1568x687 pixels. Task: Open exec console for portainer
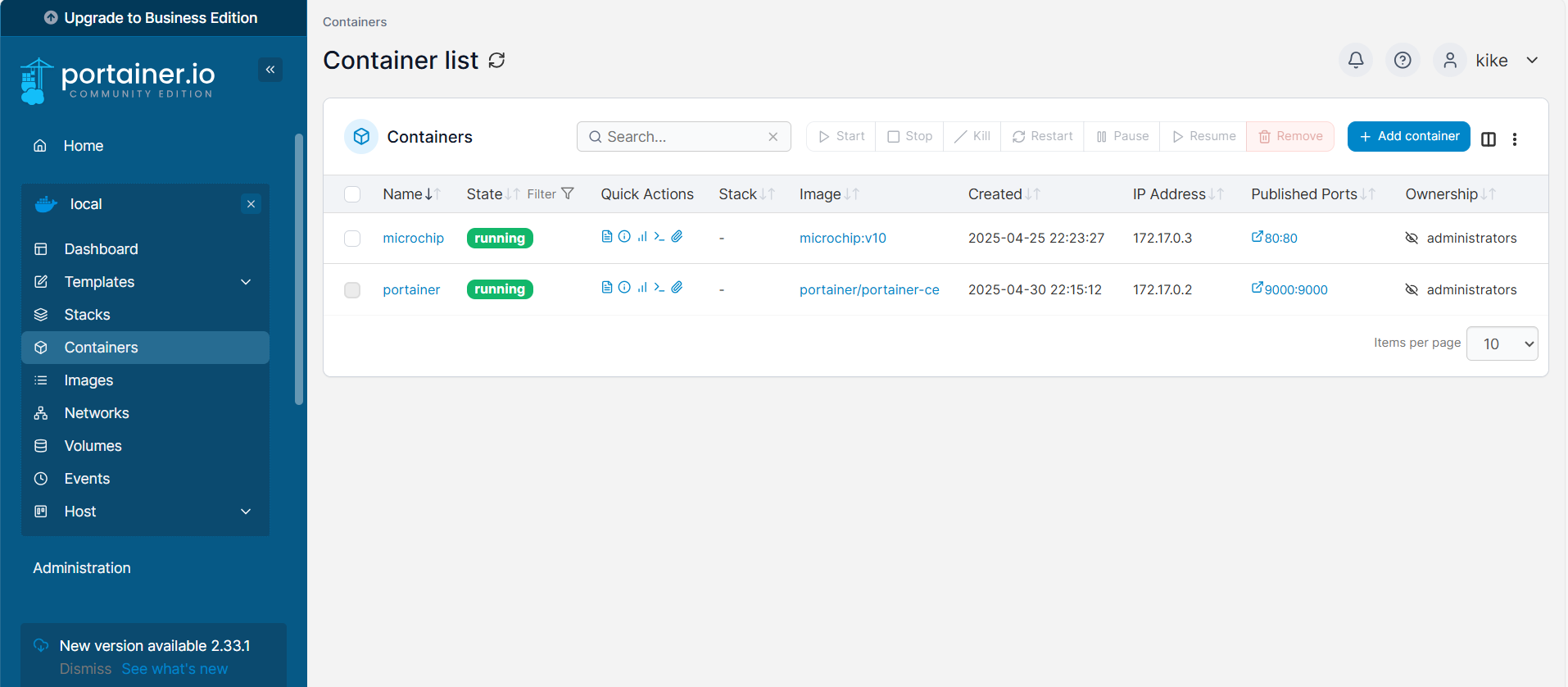(659, 288)
